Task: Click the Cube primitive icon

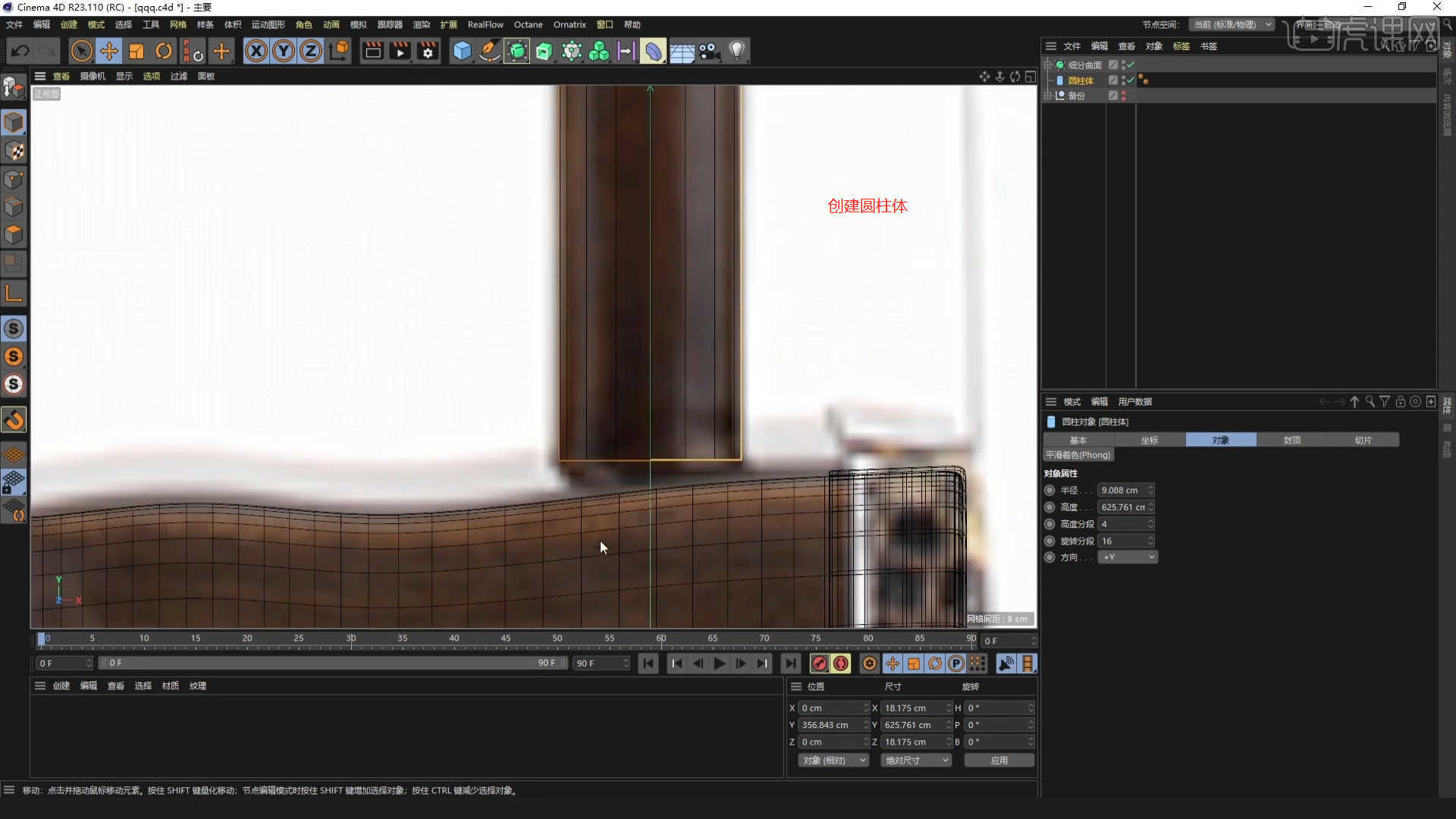Action: tap(461, 51)
